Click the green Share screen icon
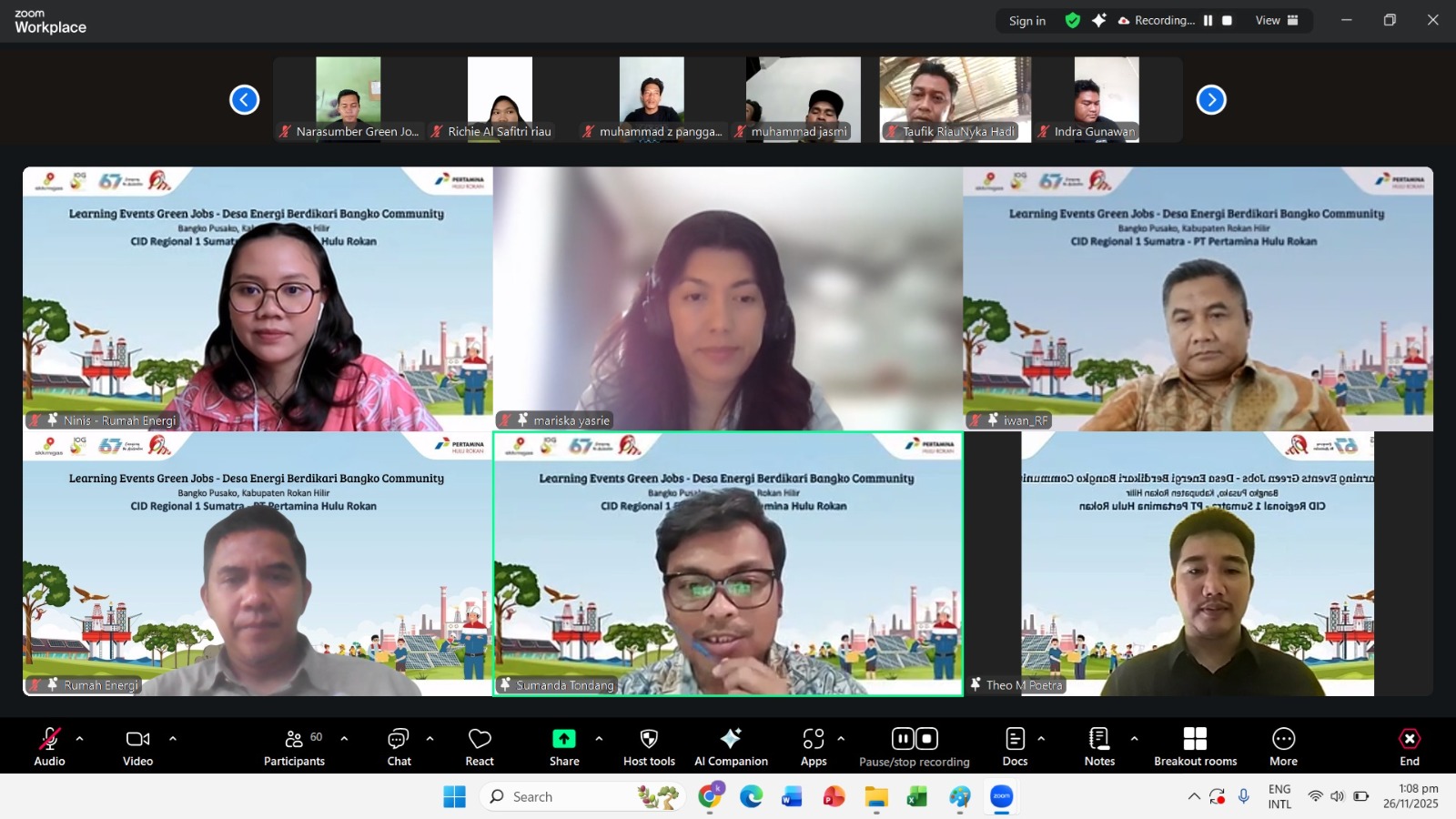Viewport: 1456px width, 819px height. click(564, 738)
